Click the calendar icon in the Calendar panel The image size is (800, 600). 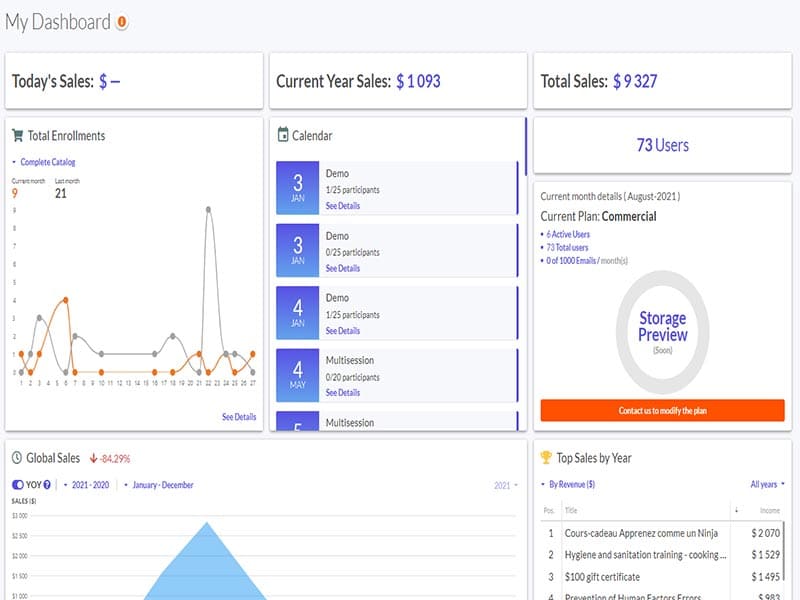(283, 135)
